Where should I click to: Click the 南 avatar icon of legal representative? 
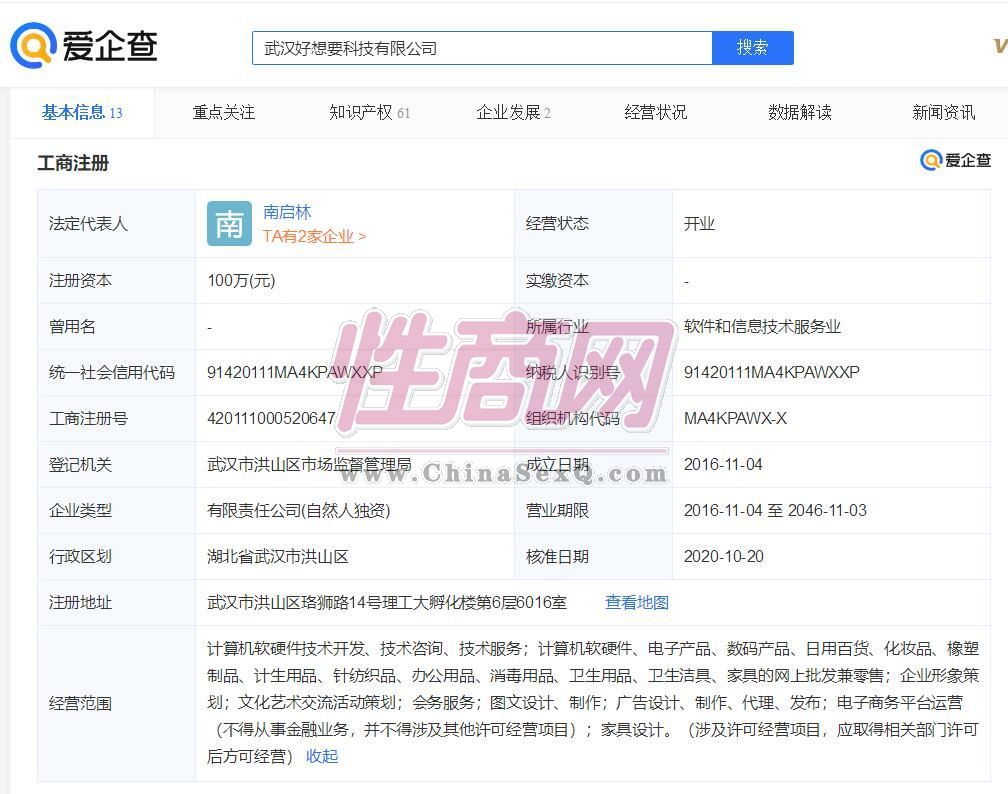click(229, 224)
